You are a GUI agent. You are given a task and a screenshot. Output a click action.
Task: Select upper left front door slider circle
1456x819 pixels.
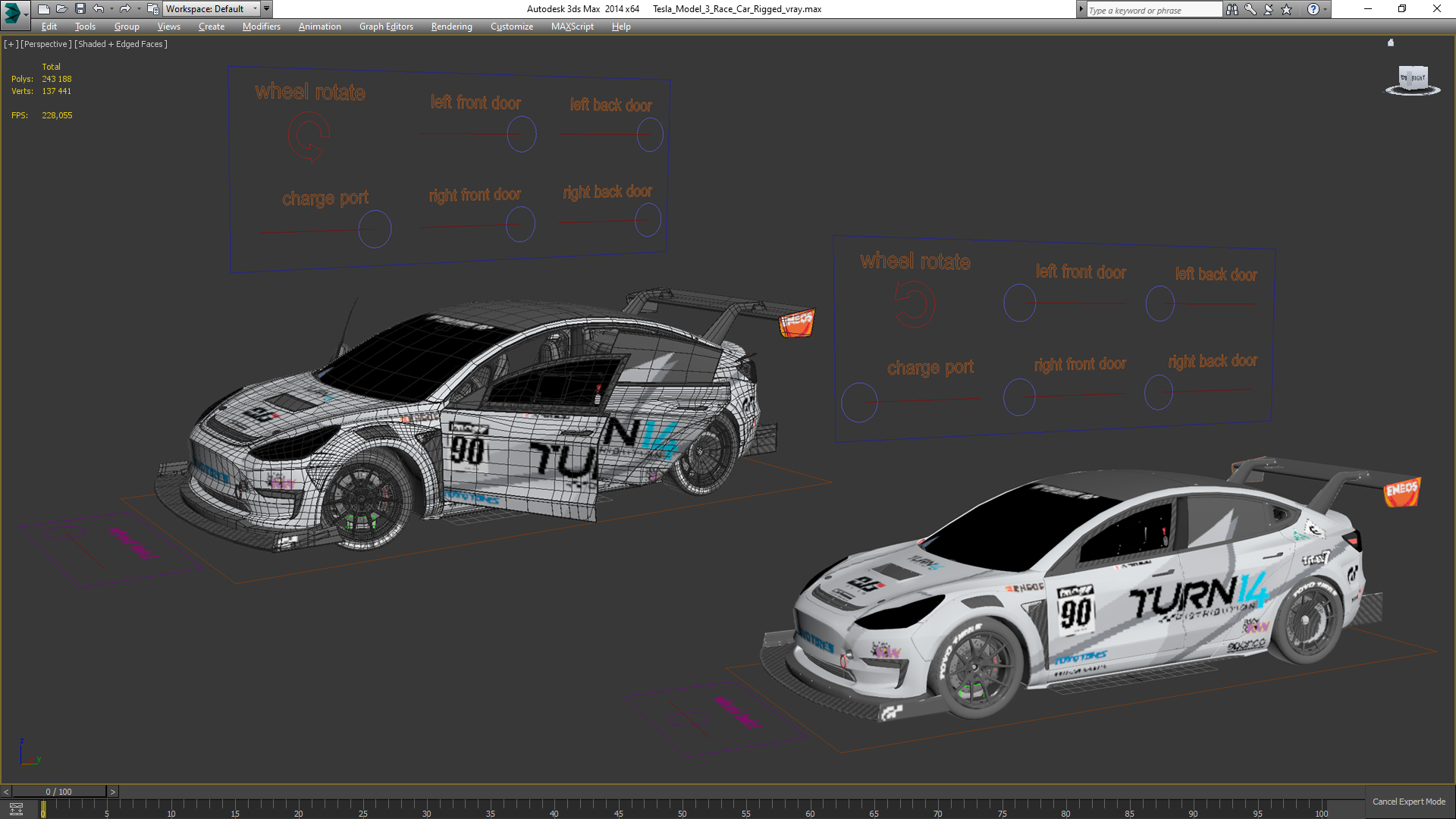[522, 134]
